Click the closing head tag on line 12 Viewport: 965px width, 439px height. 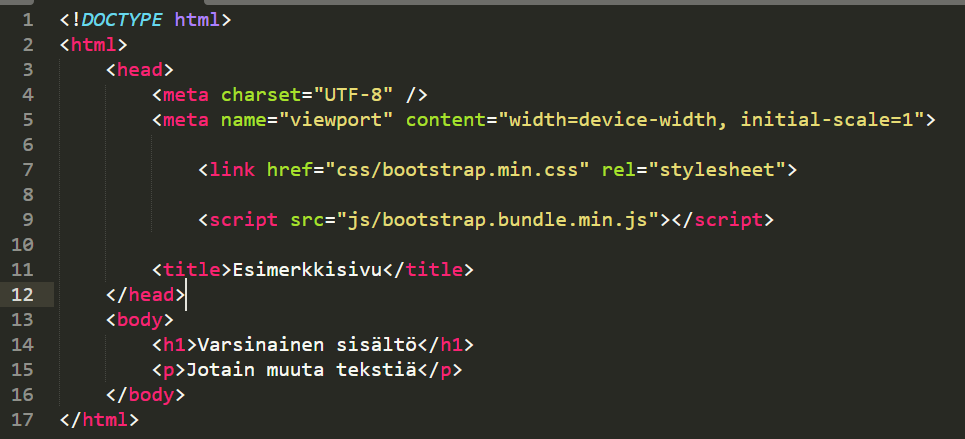(x=145, y=295)
